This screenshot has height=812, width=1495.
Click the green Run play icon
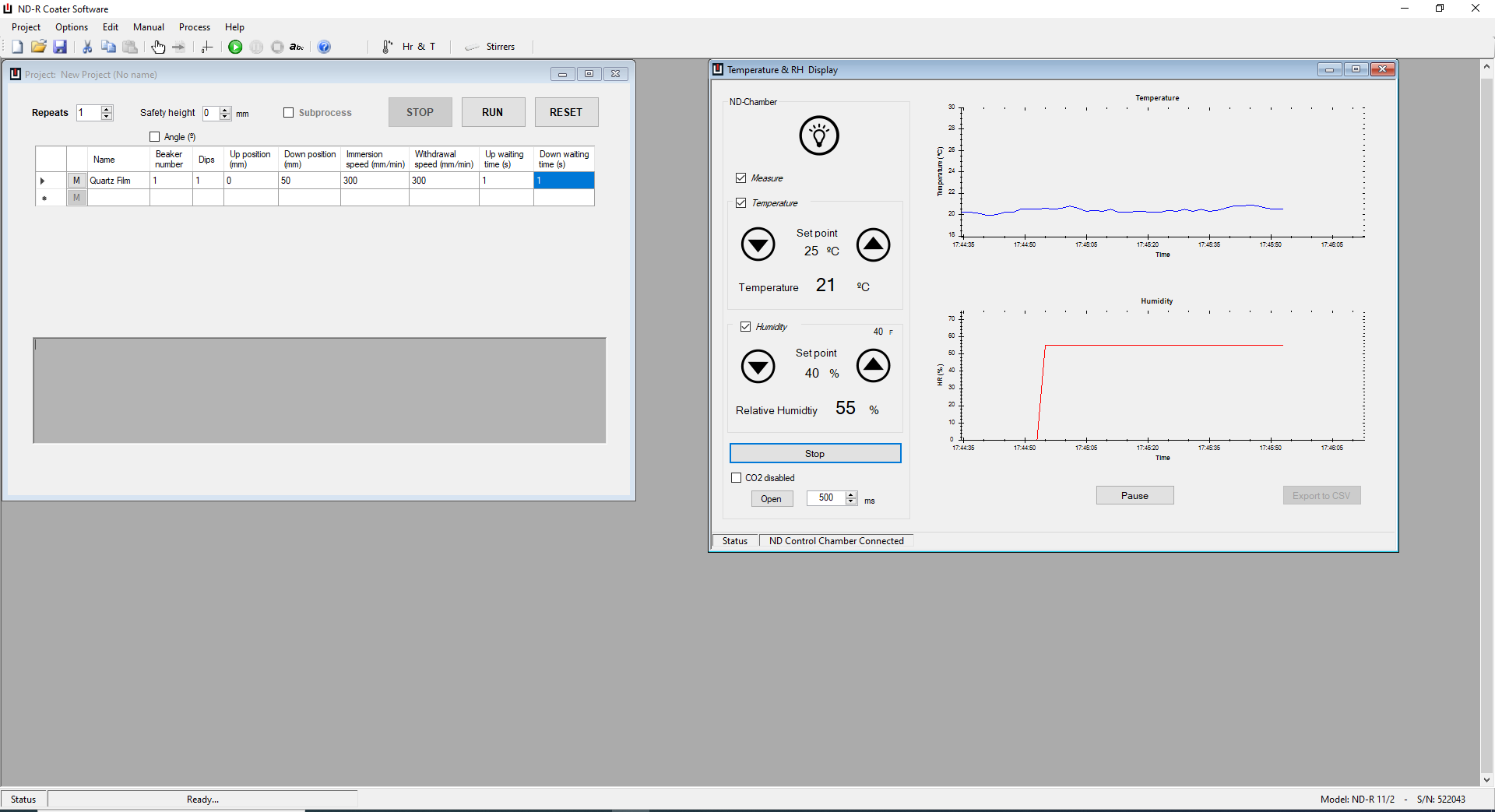coord(235,47)
